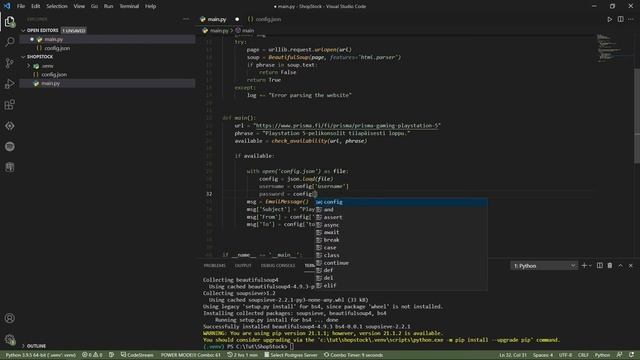Open the Run menu
This screenshot has height=360, width=640.
[109, 6]
